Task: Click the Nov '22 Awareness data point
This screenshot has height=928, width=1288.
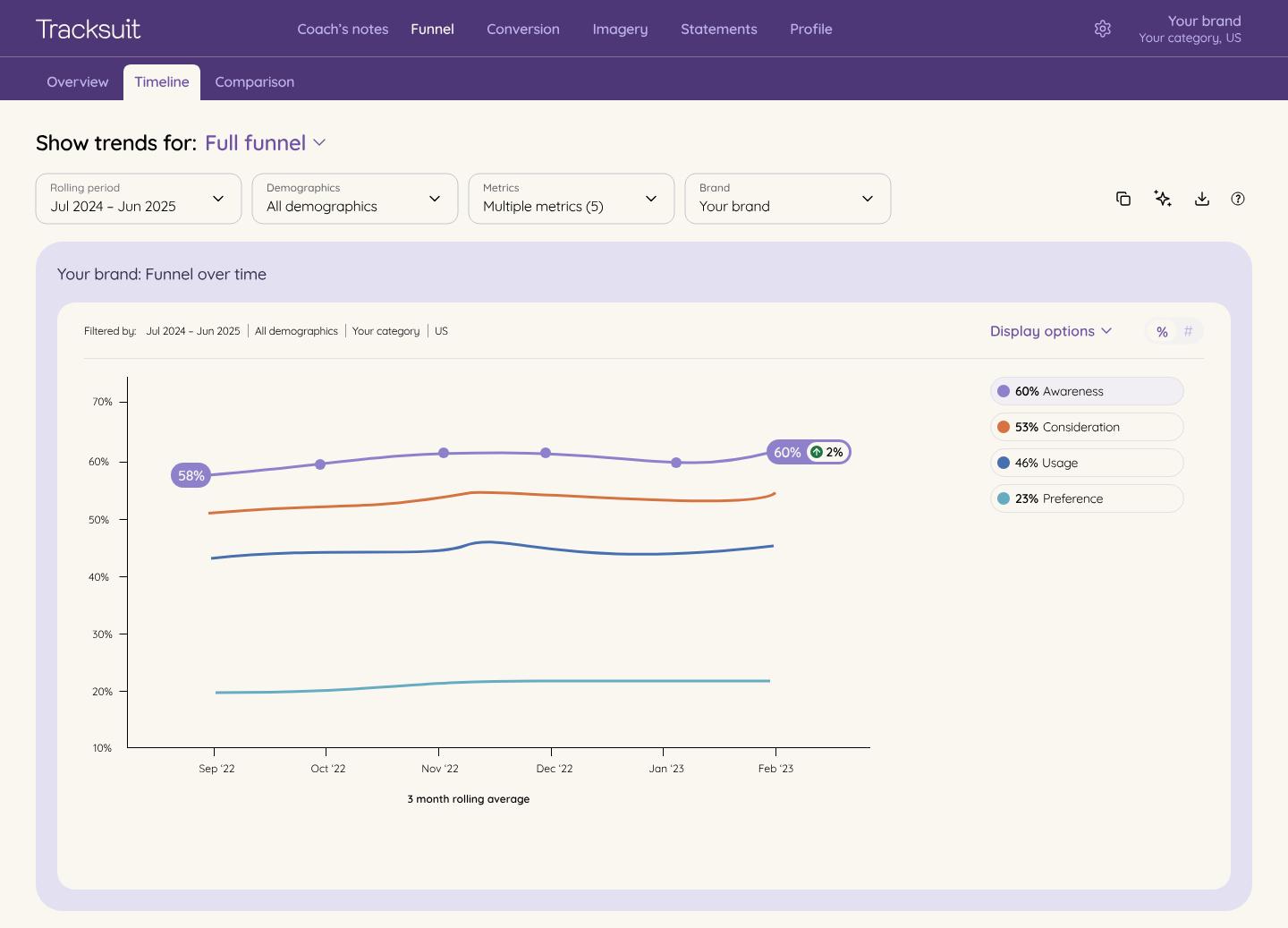Action: (444, 453)
